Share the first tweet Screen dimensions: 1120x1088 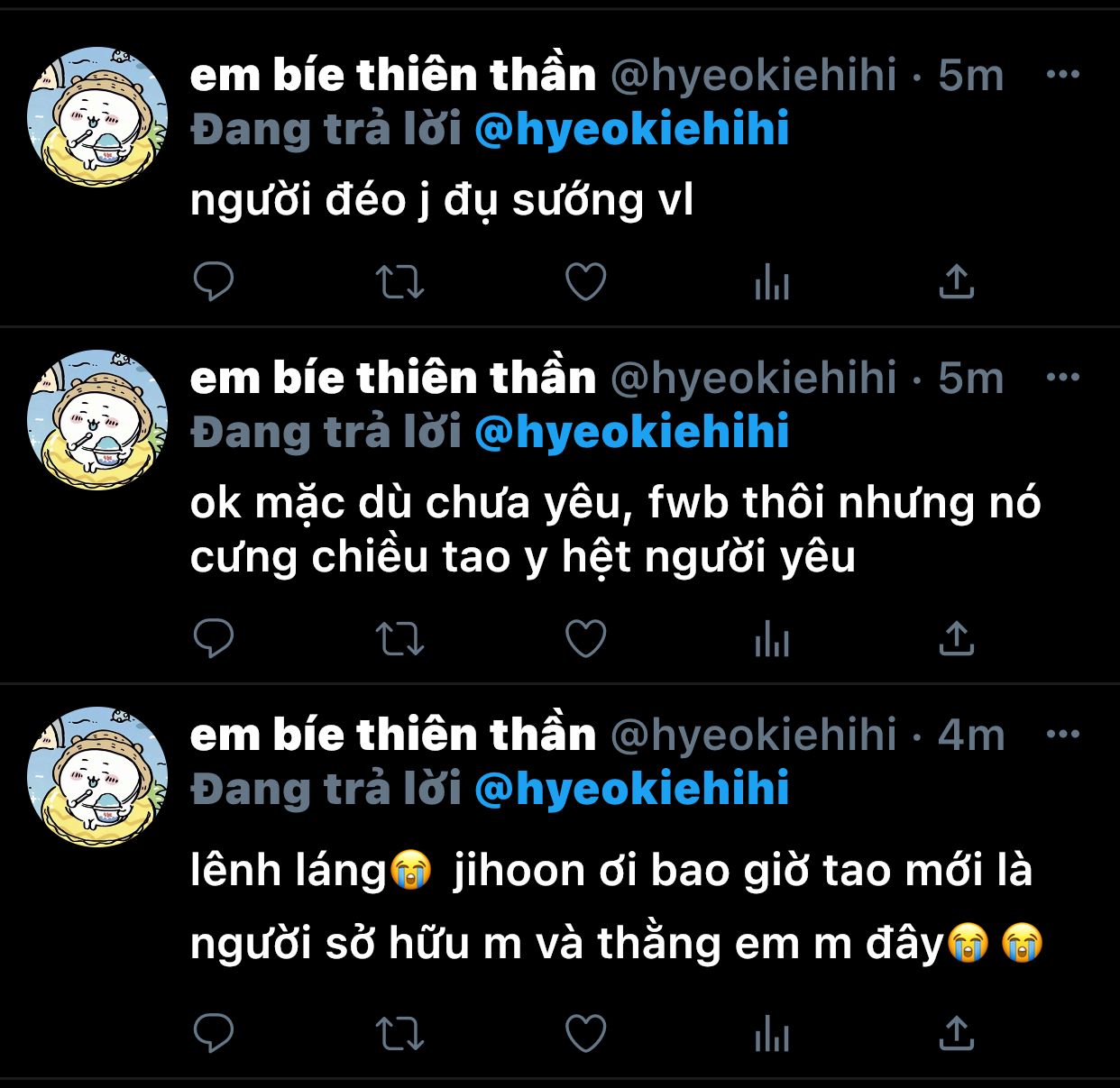957,282
